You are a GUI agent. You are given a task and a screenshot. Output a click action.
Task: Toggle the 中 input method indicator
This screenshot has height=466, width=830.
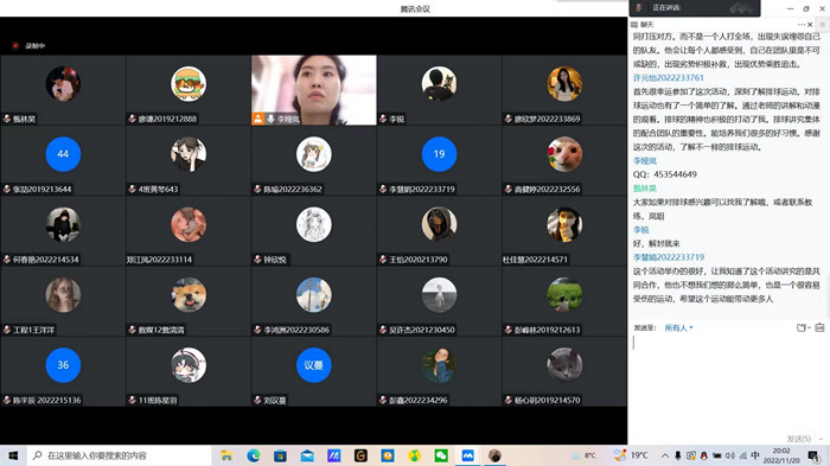tap(755, 456)
